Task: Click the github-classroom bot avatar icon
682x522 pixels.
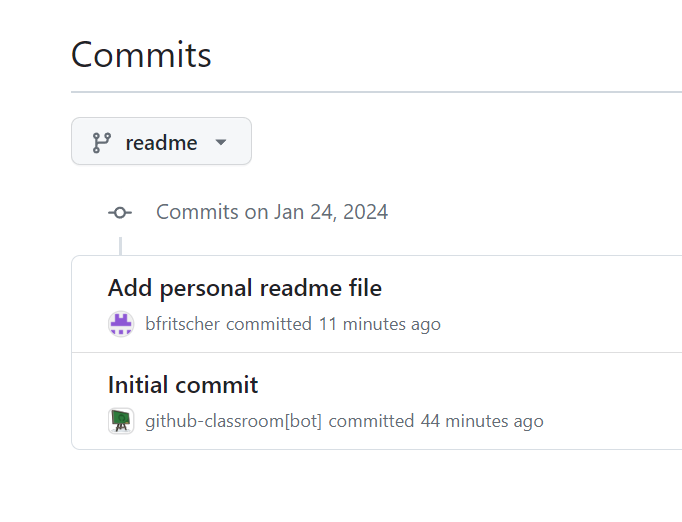Action: tap(121, 421)
